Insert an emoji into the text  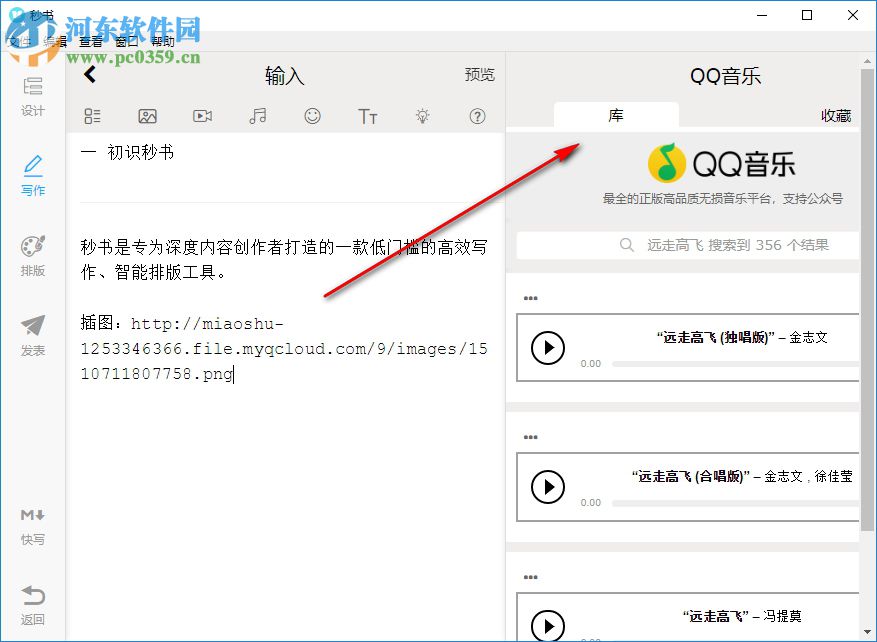(x=312, y=116)
